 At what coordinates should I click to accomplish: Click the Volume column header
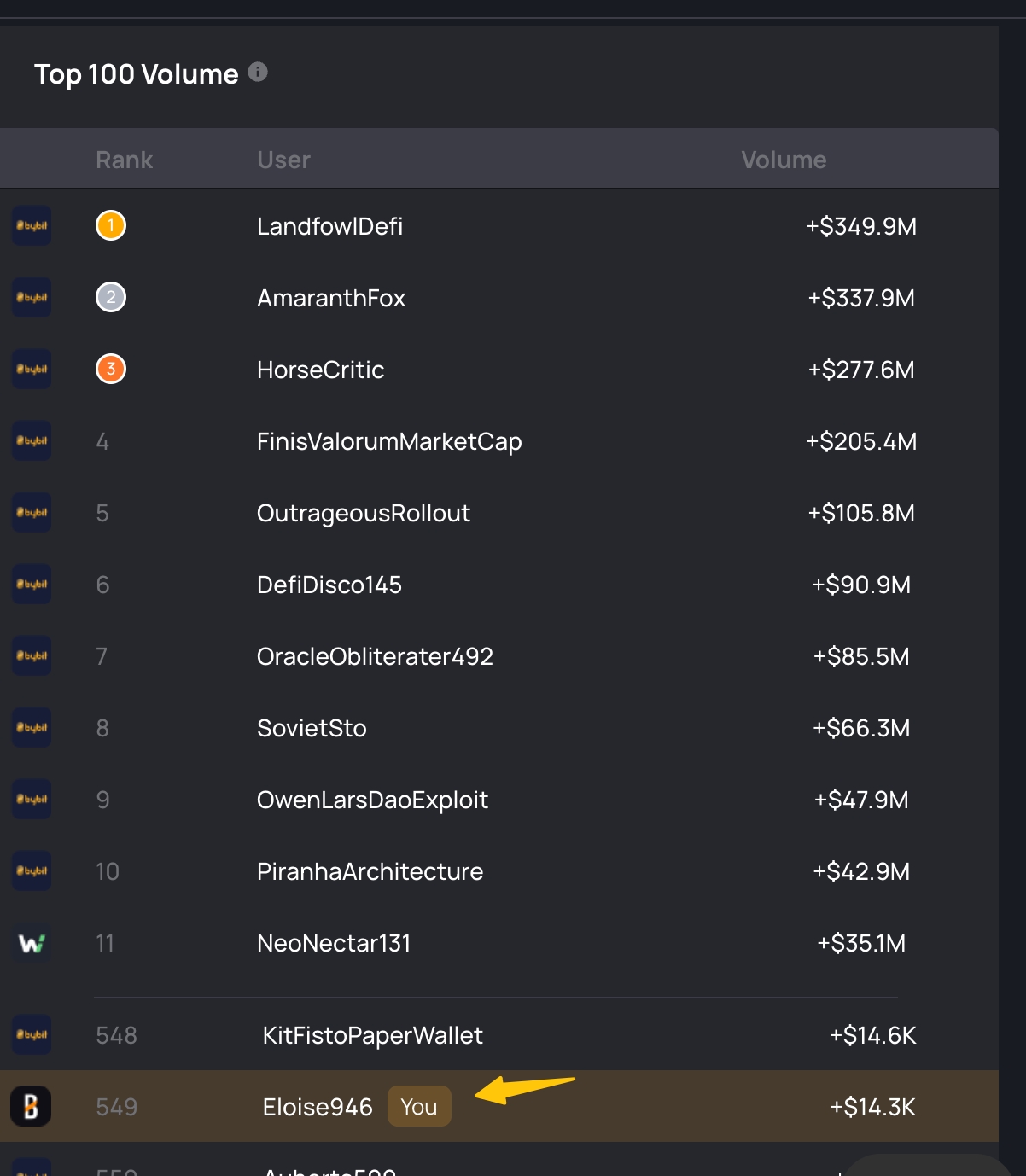tap(784, 160)
